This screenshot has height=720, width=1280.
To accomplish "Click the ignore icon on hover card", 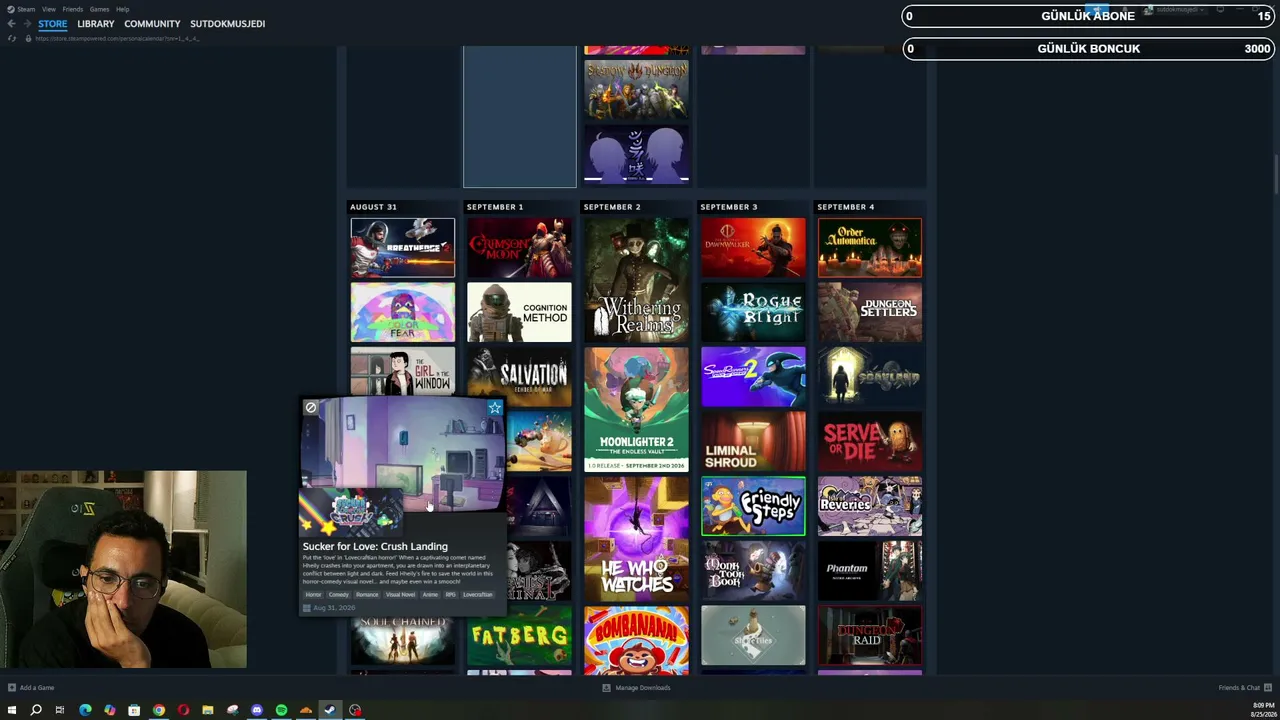I will [x=311, y=408].
